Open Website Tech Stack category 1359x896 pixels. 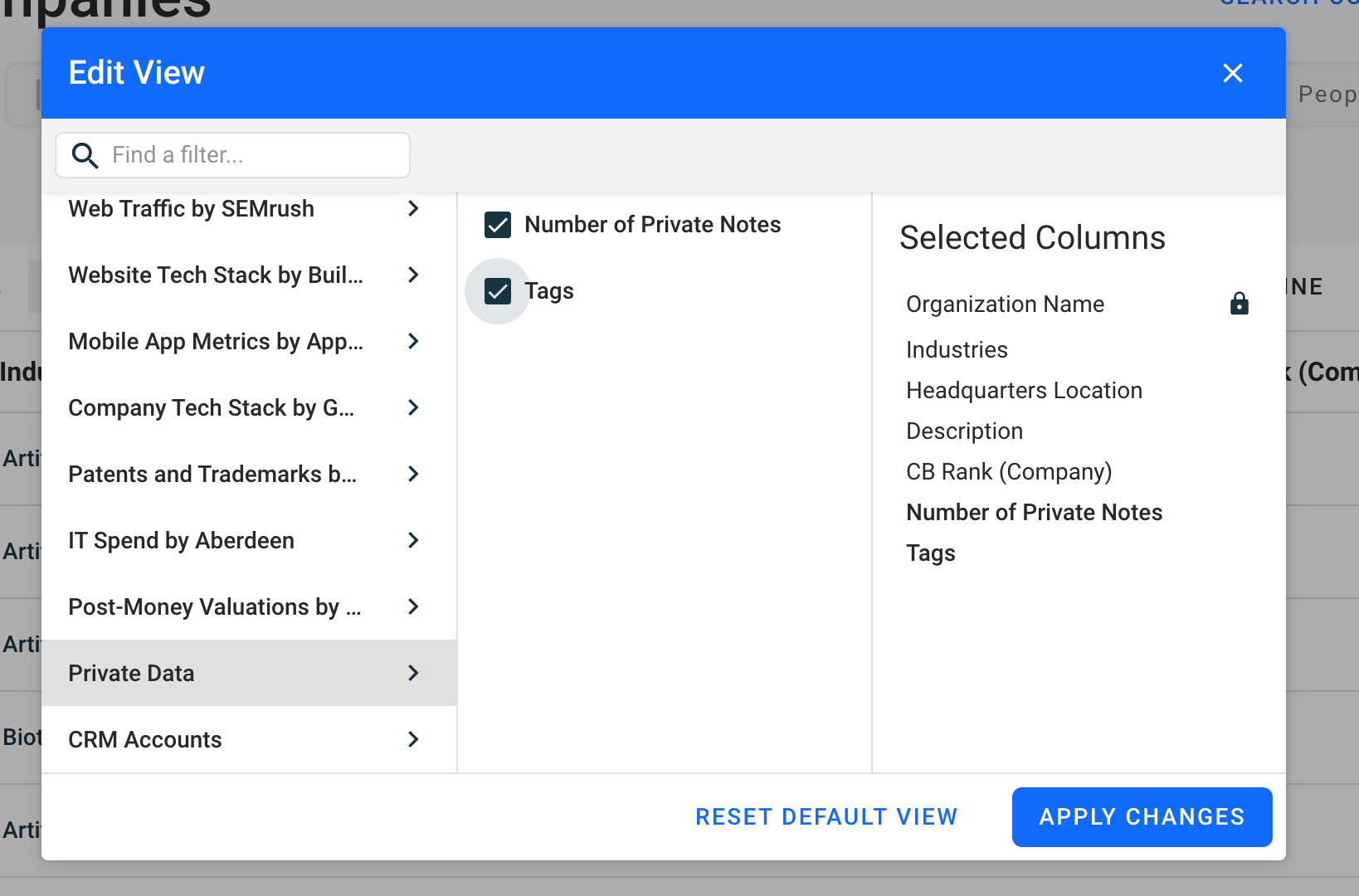(x=249, y=275)
